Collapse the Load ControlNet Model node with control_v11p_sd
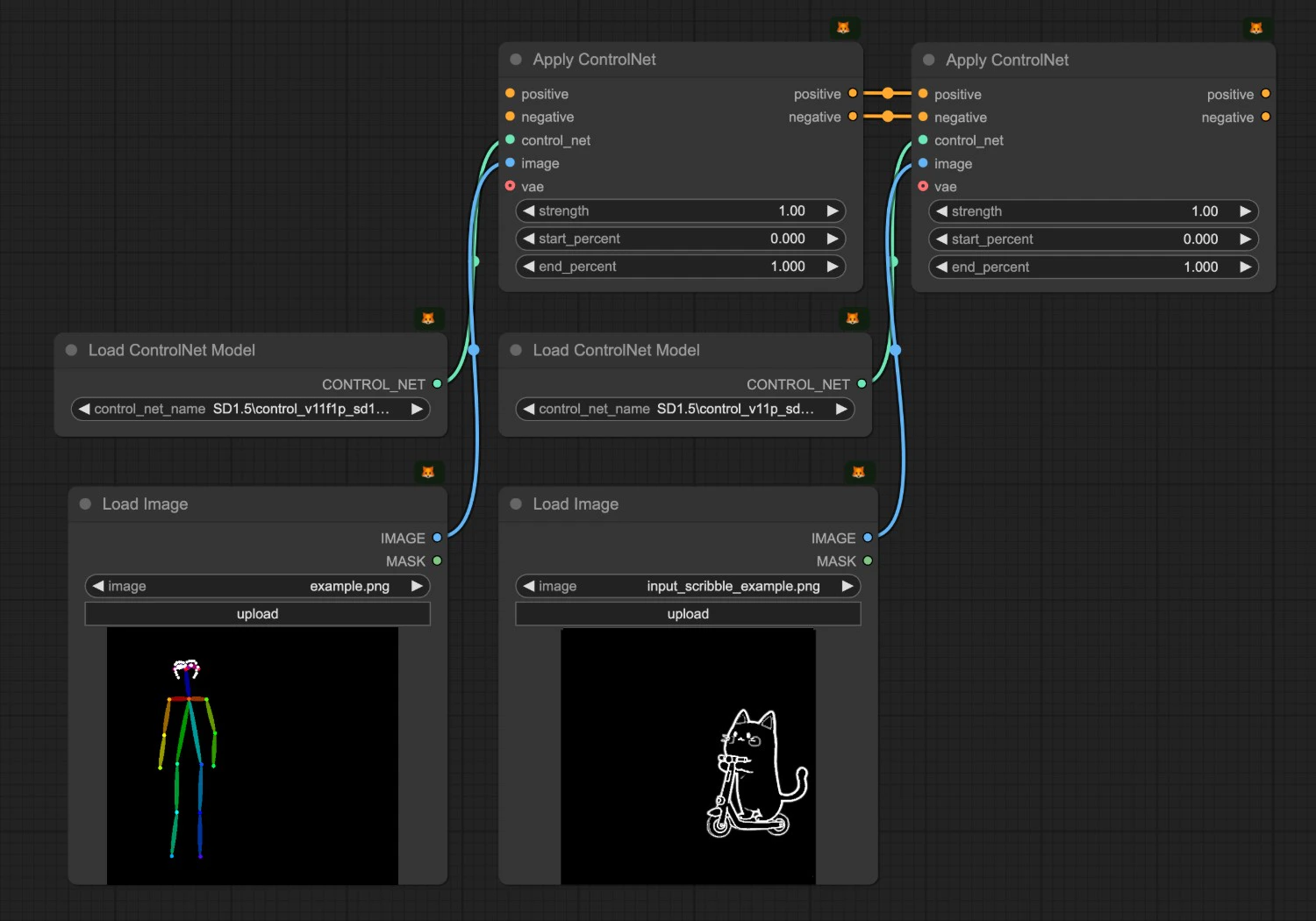Screen dimensions: 1316x921 pyautogui.click(x=516, y=350)
